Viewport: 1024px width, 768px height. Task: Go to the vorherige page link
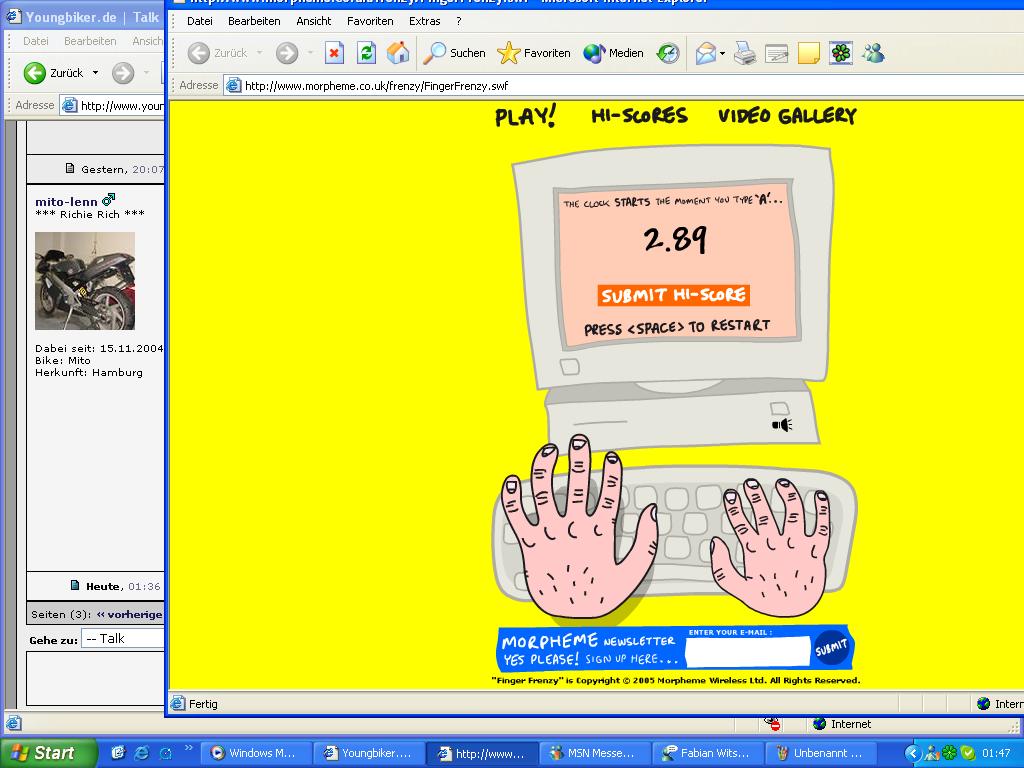click(130, 614)
